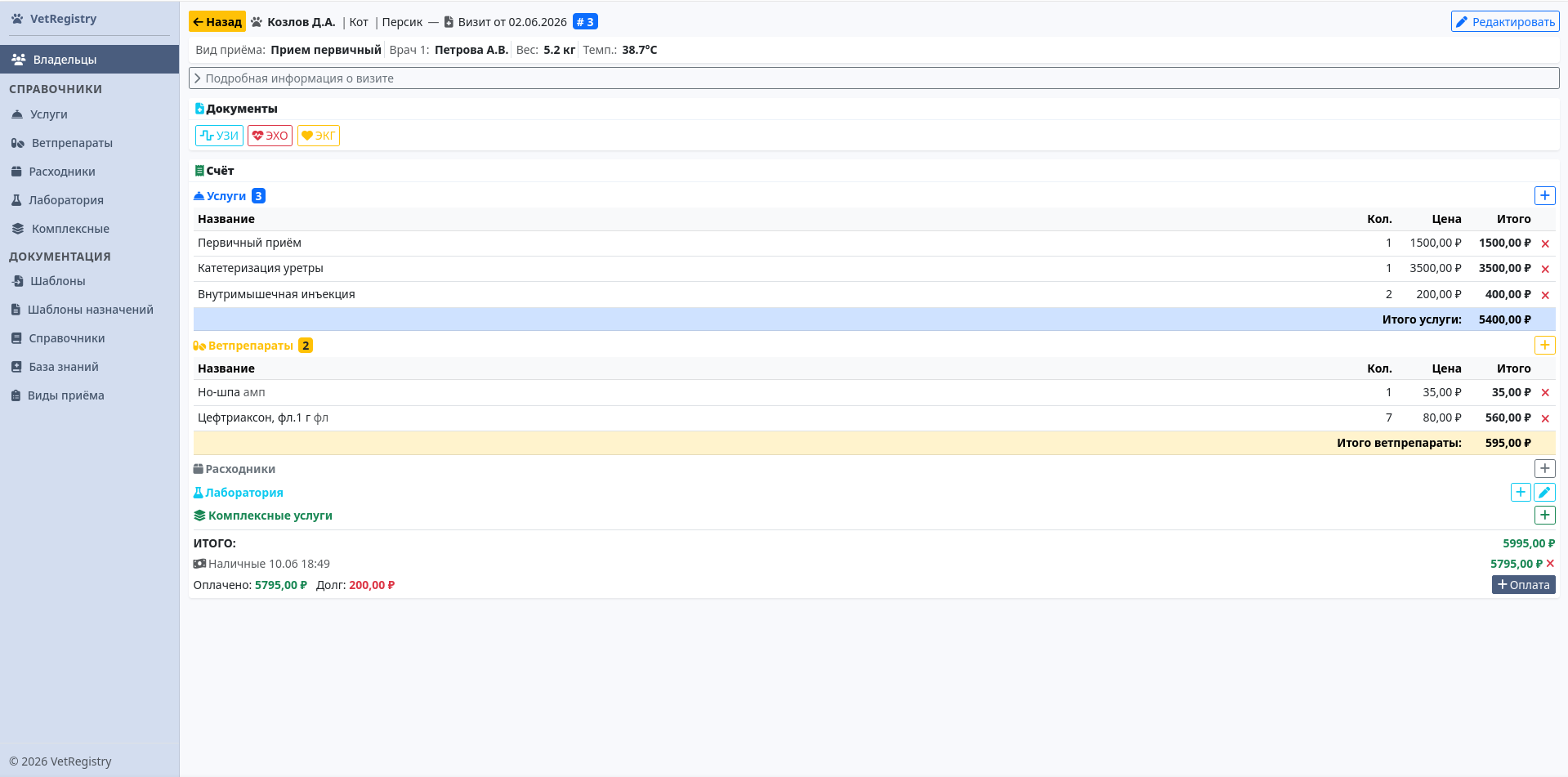Open Виды приёма in sidebar
The image size is (1568, 777).
click(90, 395)
